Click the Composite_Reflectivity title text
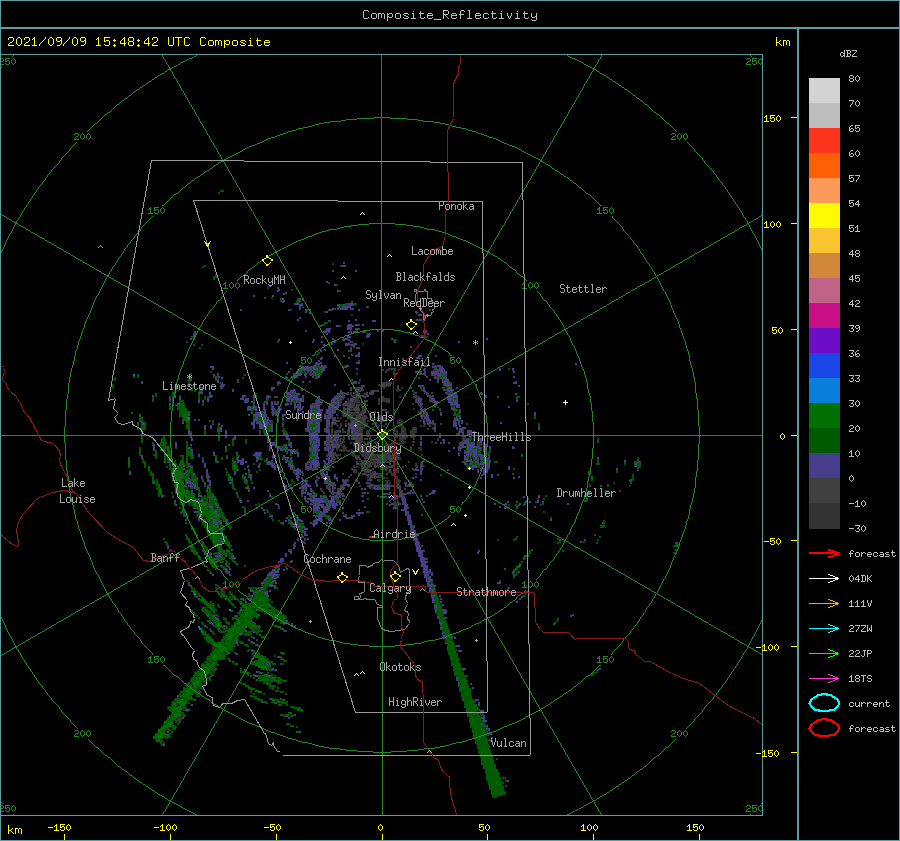 click(x=450, y=15)
